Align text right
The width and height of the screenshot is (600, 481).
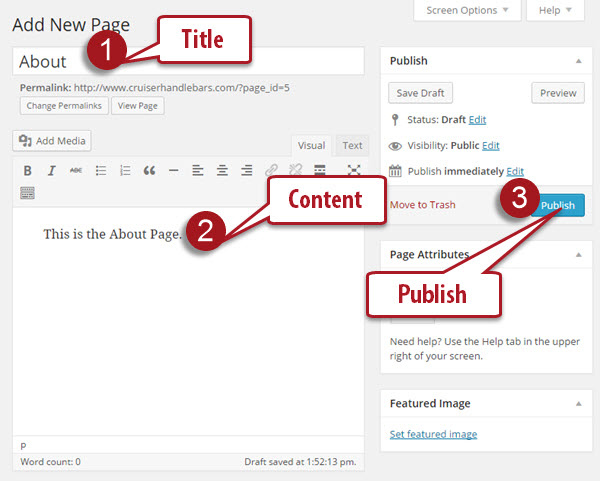coord(247,171)
